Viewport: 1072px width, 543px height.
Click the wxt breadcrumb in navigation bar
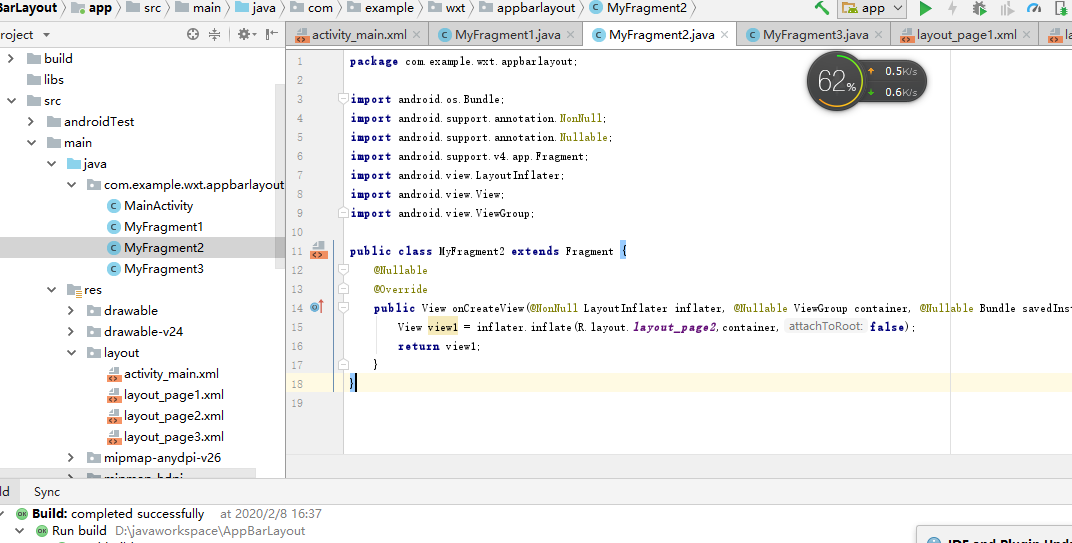pos(446,8)
